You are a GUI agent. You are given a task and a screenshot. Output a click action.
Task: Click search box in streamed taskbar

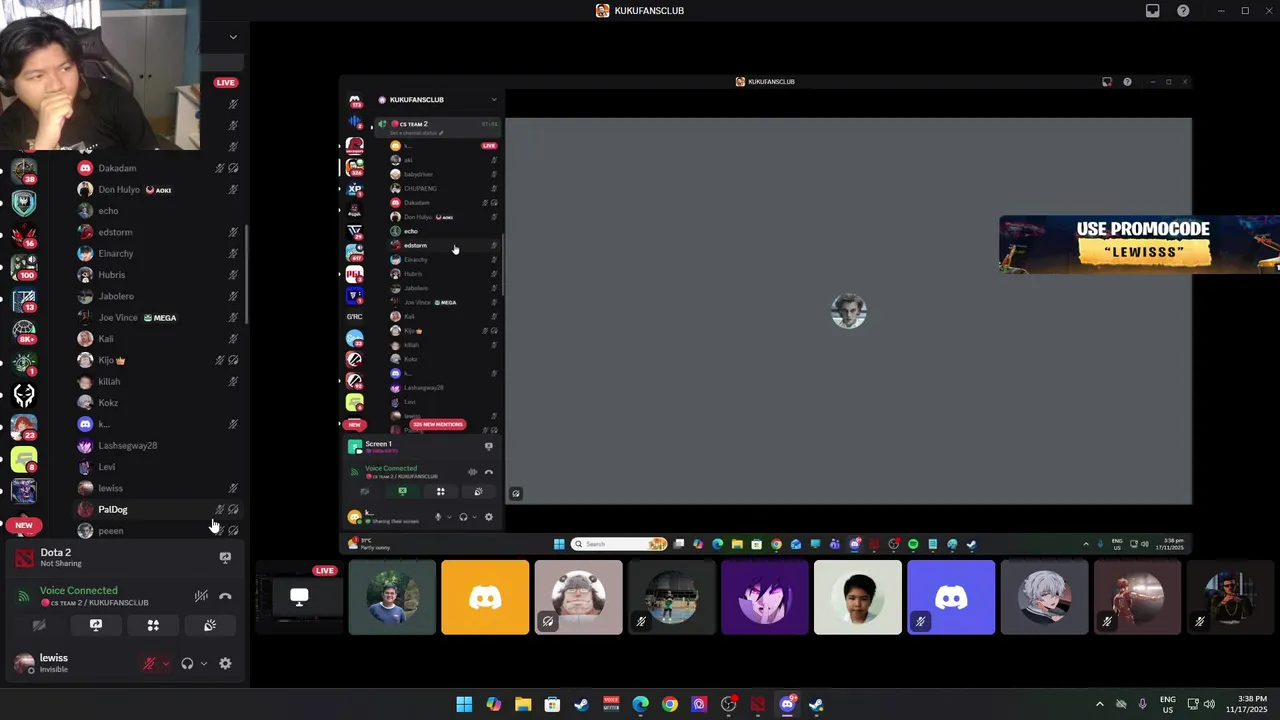620,544
